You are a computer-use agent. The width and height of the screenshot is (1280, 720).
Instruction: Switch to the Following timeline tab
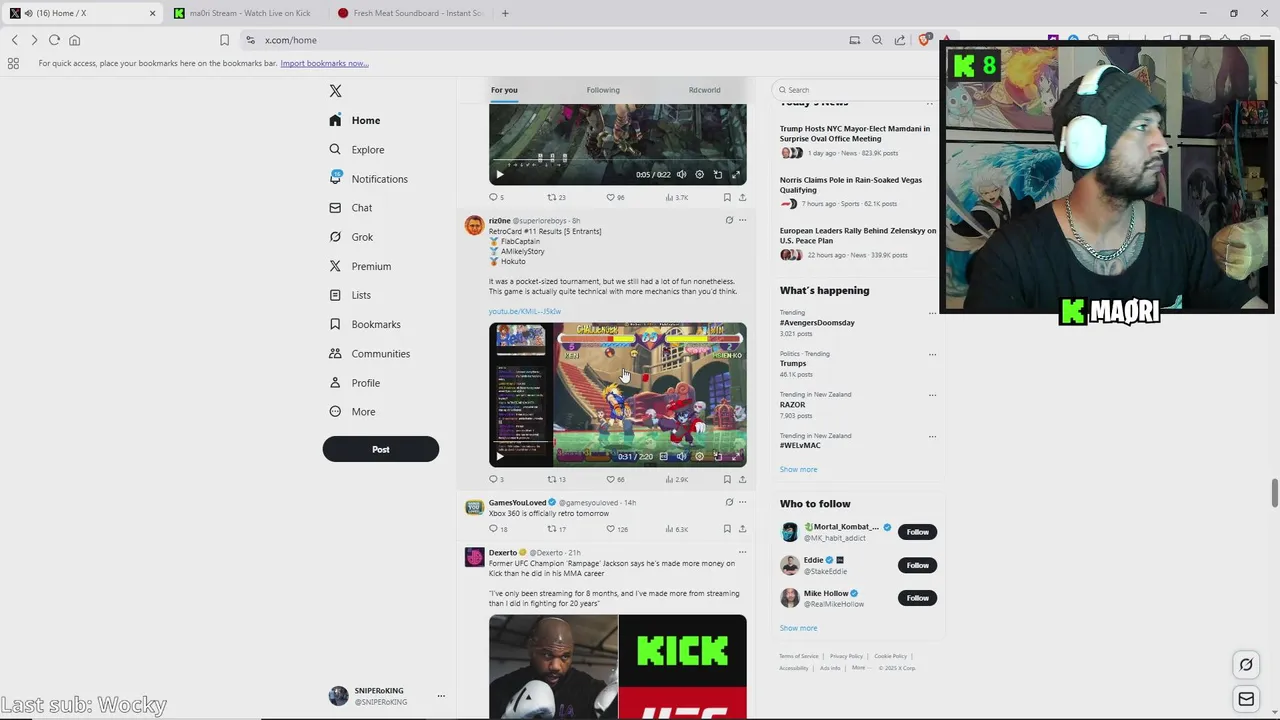click(x=603, y=90)
